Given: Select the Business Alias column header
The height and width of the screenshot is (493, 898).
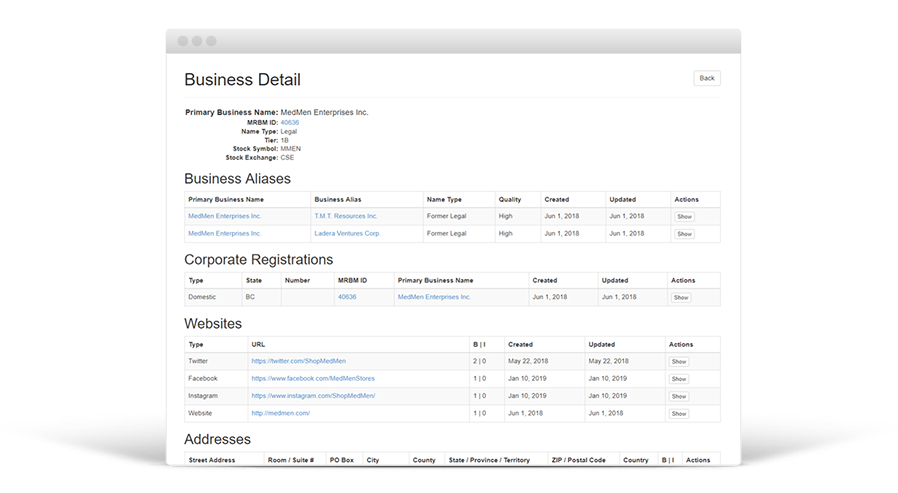Looking at the screenshot, I should pos(338,200).
